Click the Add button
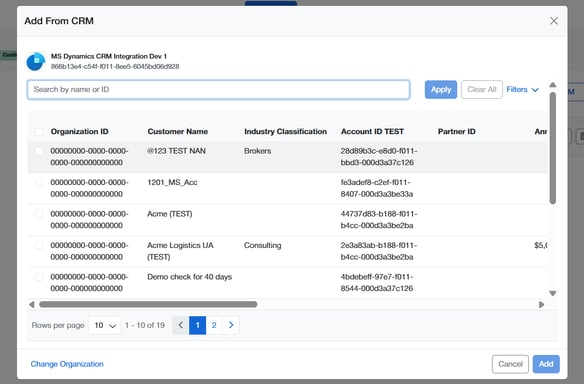The height and width of the screenshot is (384, 584). [546, 364]
